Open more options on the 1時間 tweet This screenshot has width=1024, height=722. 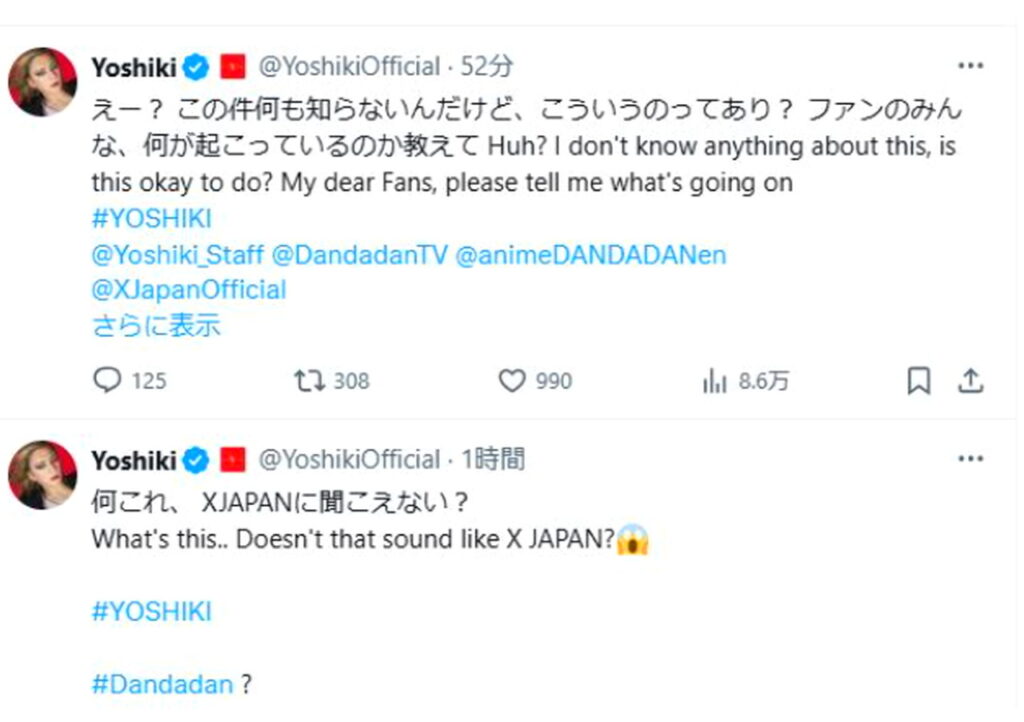pyautogui.click(x=970, y=459)
